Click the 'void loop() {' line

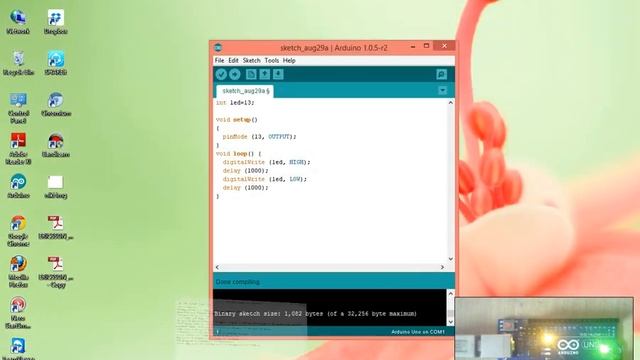(238, 154)
